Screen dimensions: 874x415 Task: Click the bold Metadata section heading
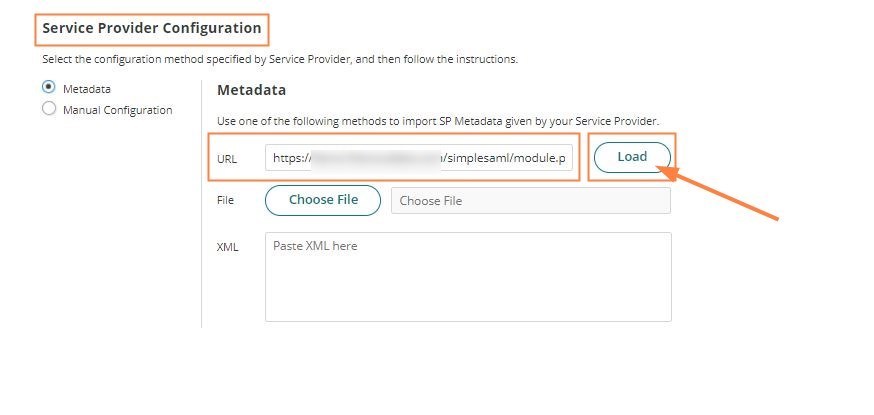(x=251, y=90)
